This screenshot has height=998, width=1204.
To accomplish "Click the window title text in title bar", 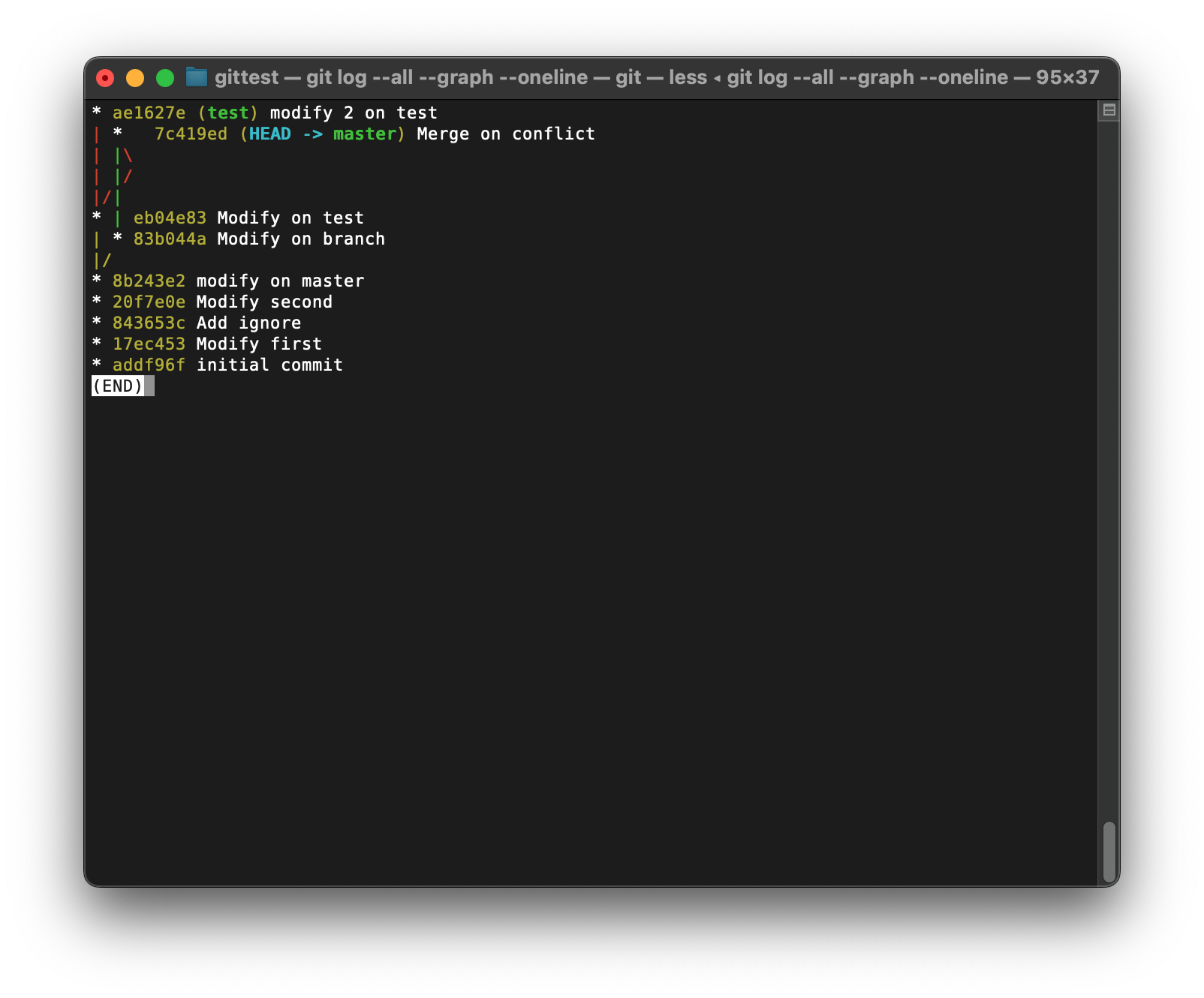I will 657,77.
